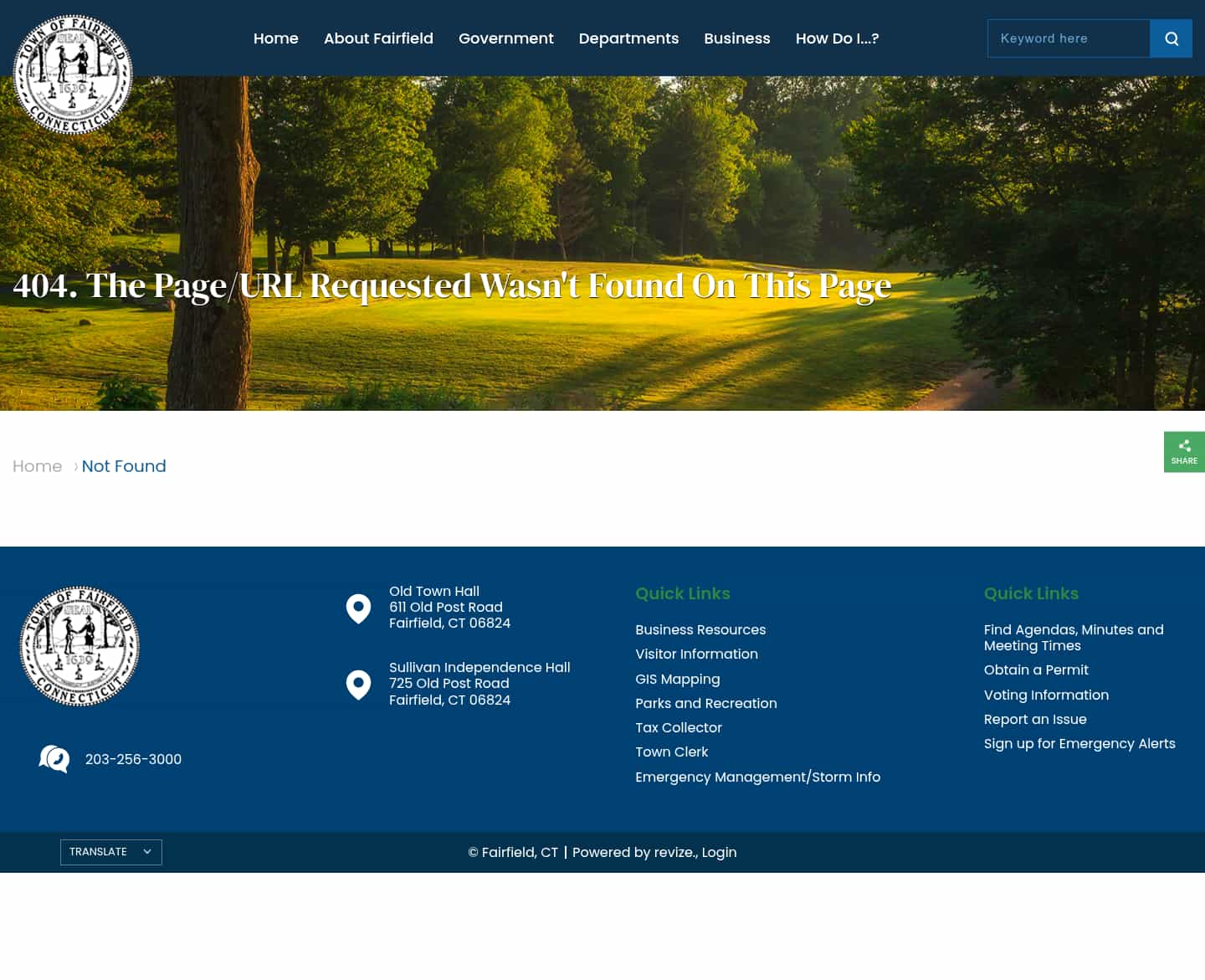Viewport: 1205px width, 980px height.
Task: Click the Town of Fairfield seal logo
Action: coord(72,74)
